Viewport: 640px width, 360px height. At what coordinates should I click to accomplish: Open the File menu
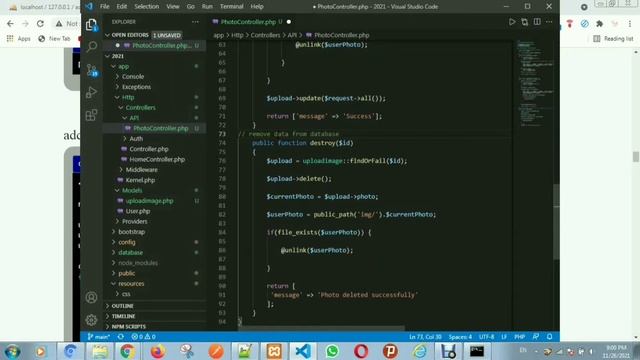tap(104, 7)
